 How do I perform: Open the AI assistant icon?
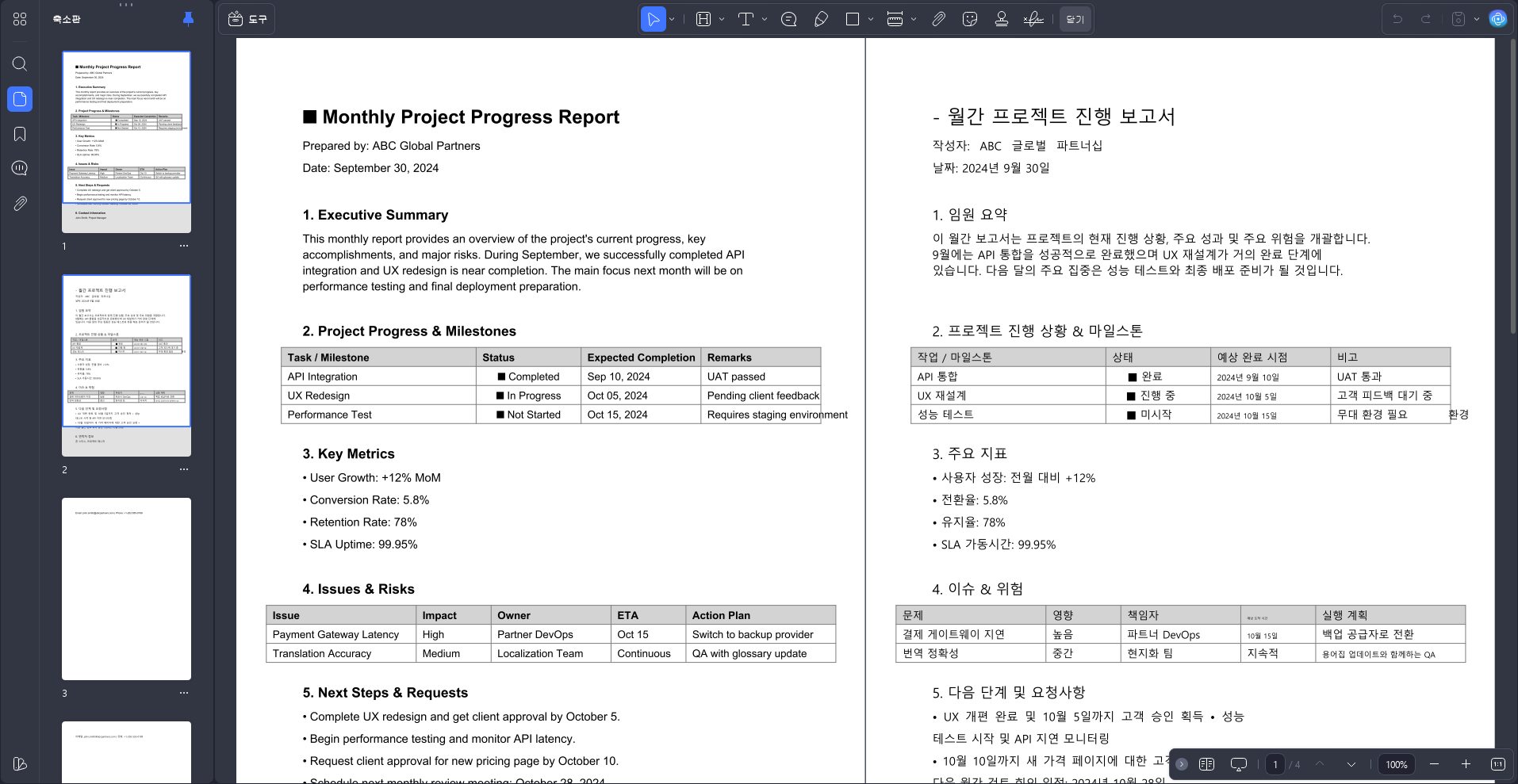(x=1498, y=19)
